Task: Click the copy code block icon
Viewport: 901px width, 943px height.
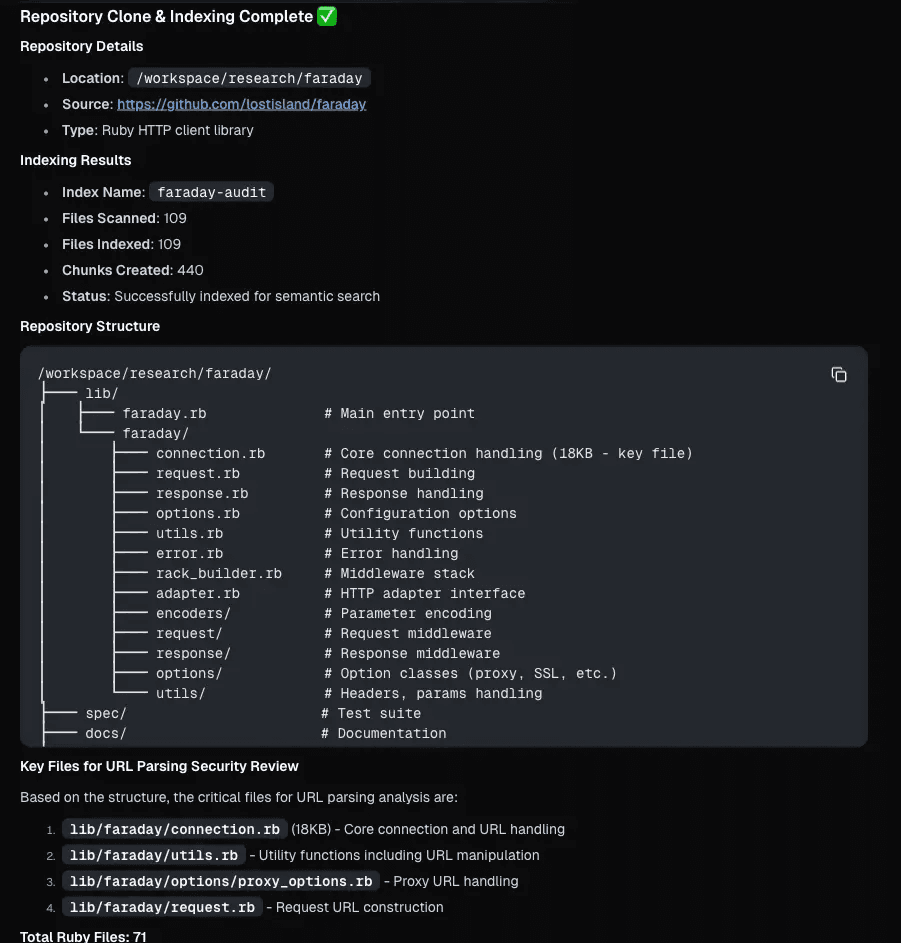Action: click(x=839, y=374)
